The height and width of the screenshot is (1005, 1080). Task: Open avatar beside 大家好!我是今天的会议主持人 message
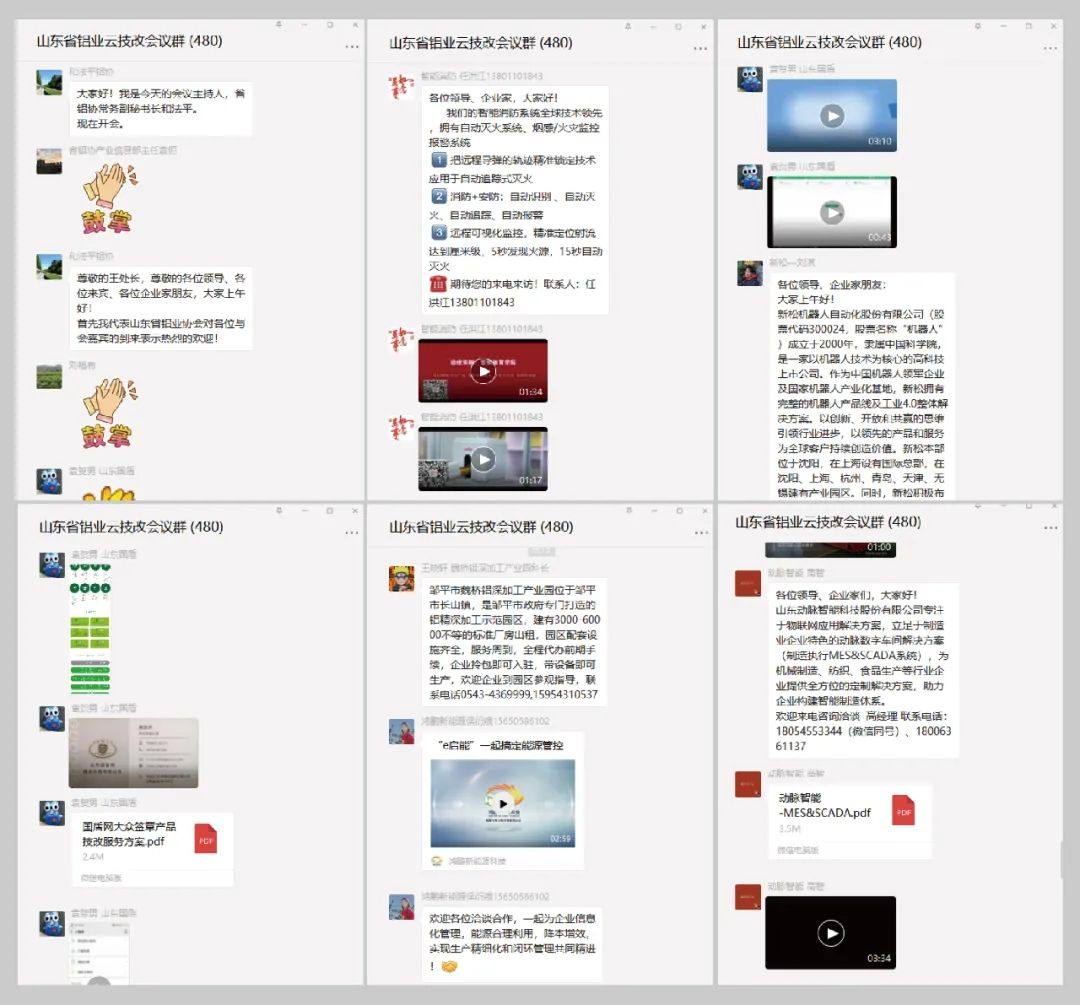pos(49,82)
